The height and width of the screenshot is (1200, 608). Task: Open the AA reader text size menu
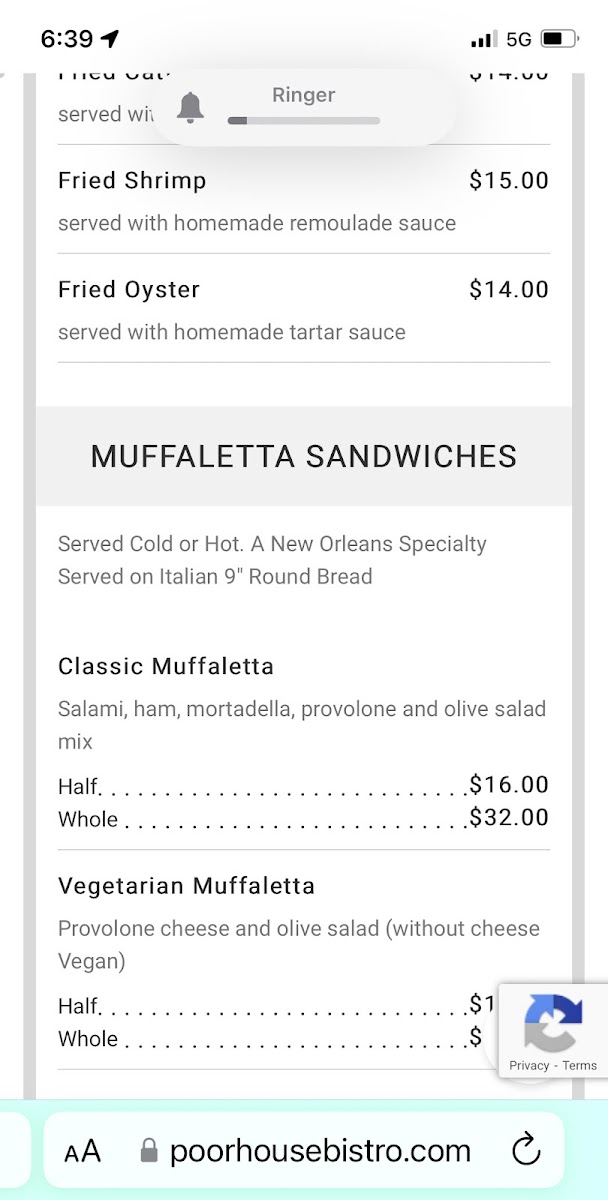coord(83,1152)
